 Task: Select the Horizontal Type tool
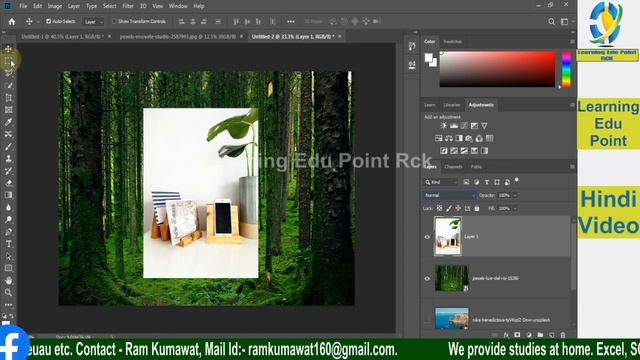click(x=8, y=244)
